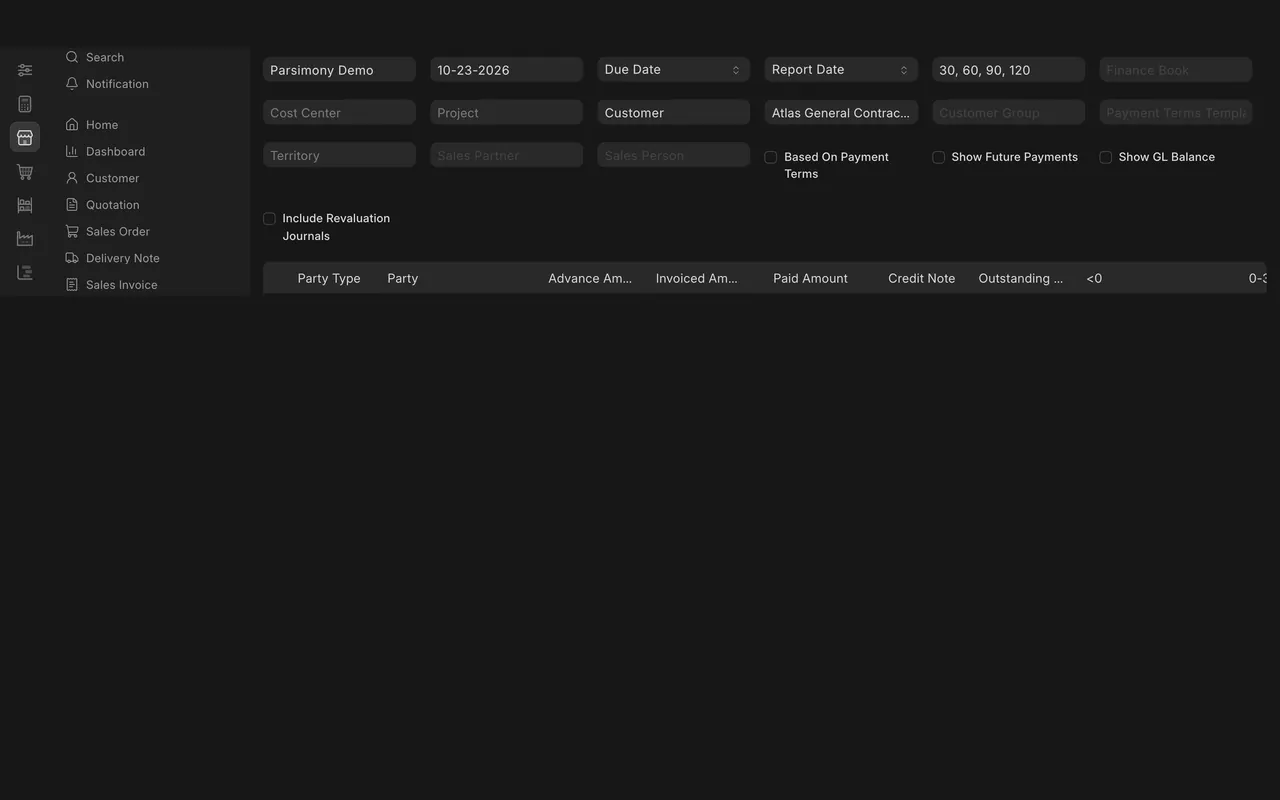Click the Atlas General Contrac... party field
This screenshot has height=800, width=1280.
[x=841, y=113]
